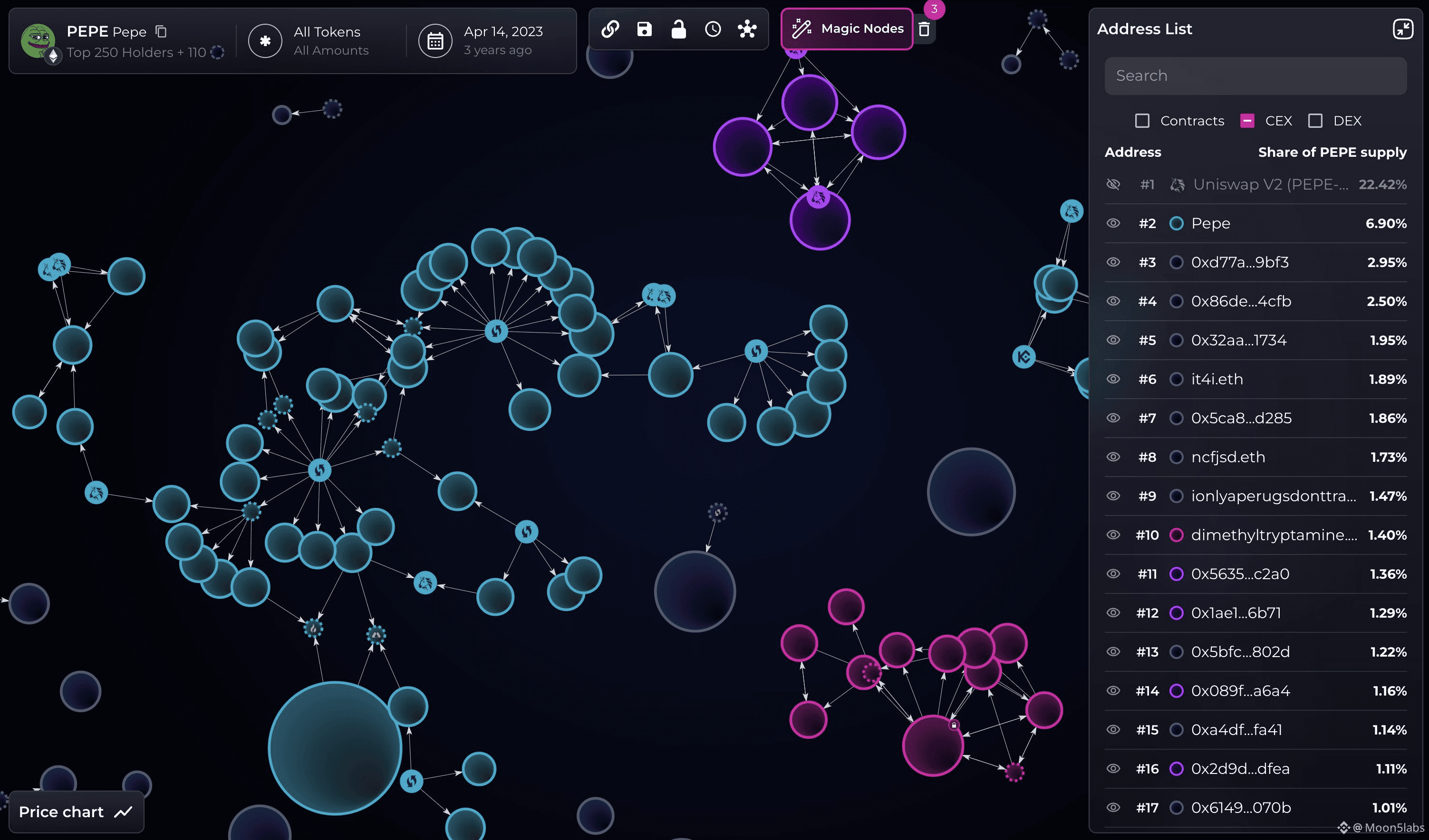The width and height of the screenshot is (1429, 840).
Task: Copy the PEPE token address
Action: pos(161,32)
